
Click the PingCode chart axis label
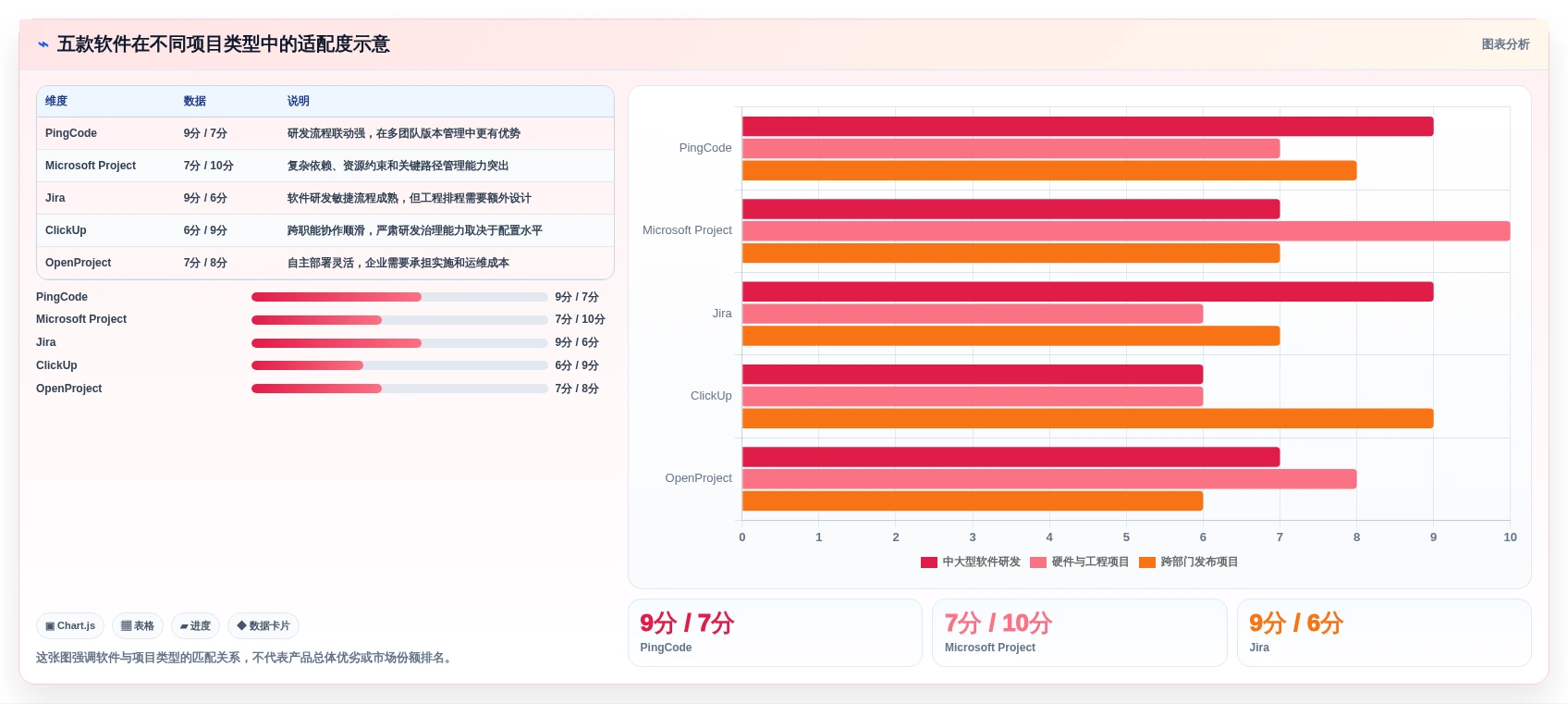point(705,148)
